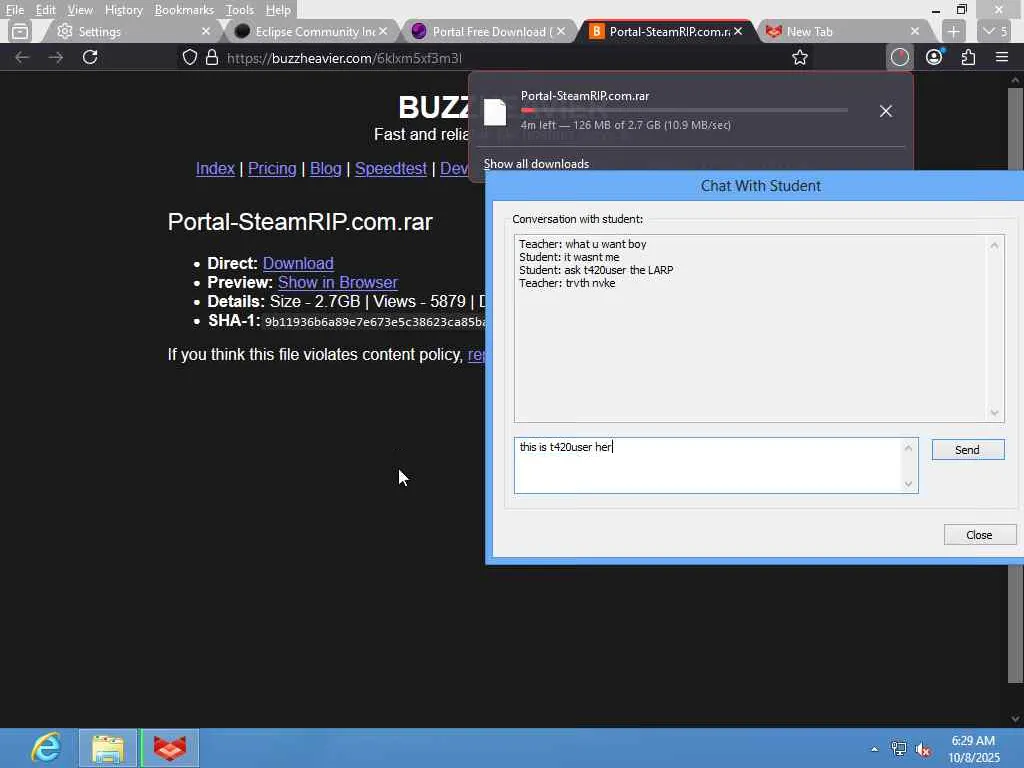Click the conversation scroll down arrow
1024x768 pixels.
click(x=994, y=413)
